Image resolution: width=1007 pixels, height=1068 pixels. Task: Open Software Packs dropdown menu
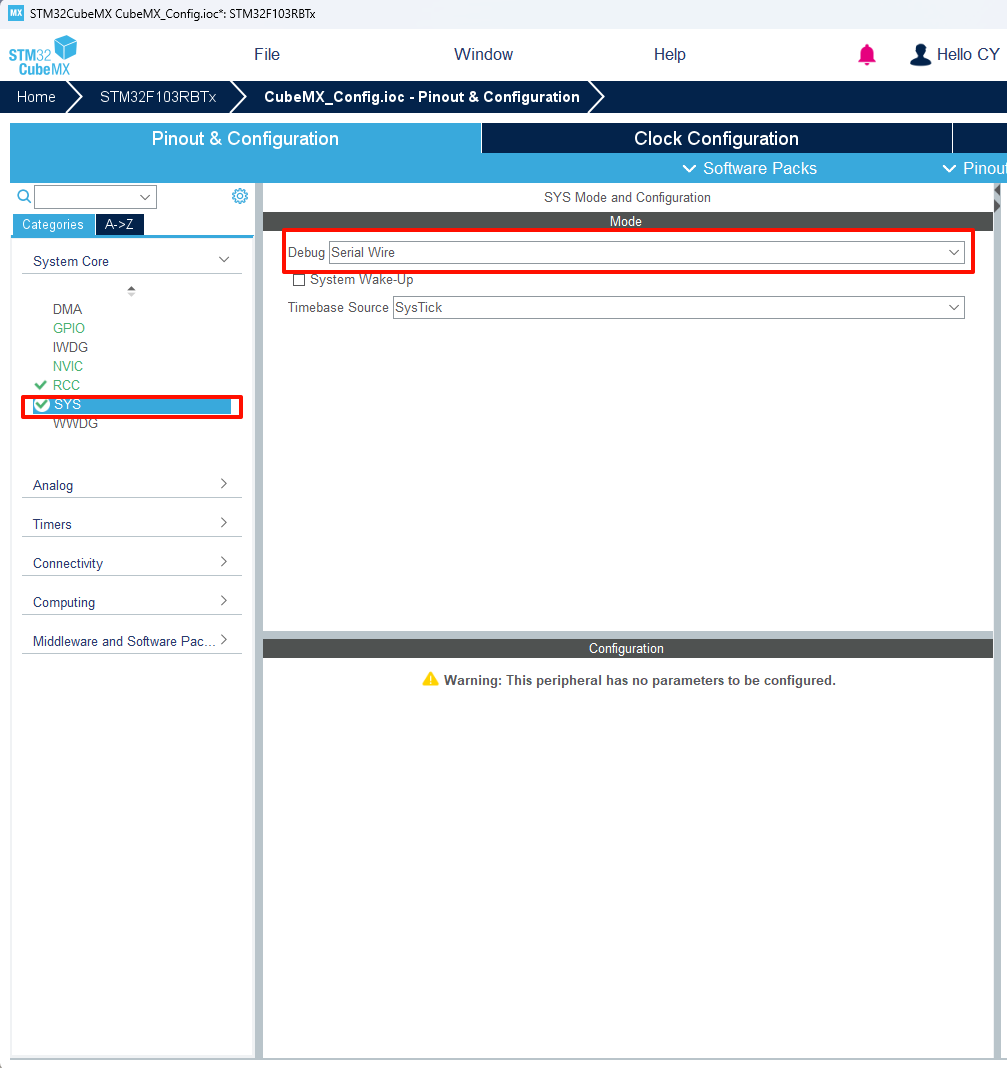click(749, 168)
